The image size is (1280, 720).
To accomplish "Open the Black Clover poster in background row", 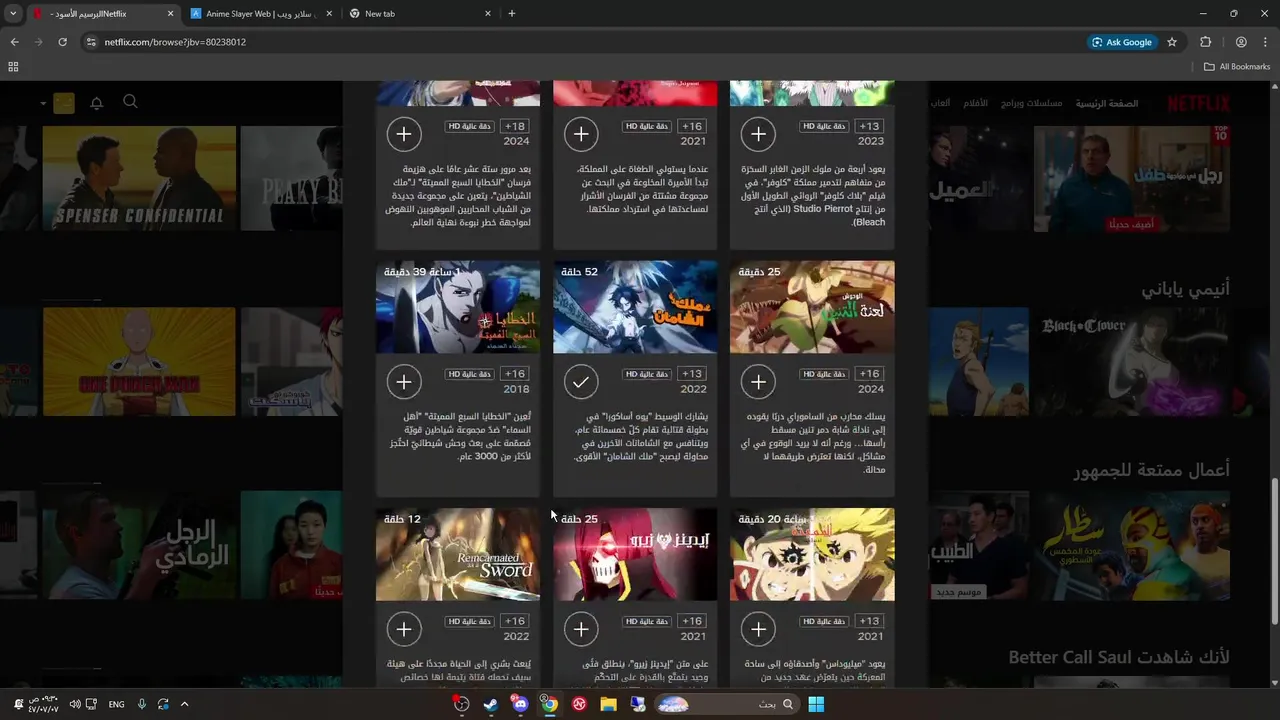I will coord(1131,362).
